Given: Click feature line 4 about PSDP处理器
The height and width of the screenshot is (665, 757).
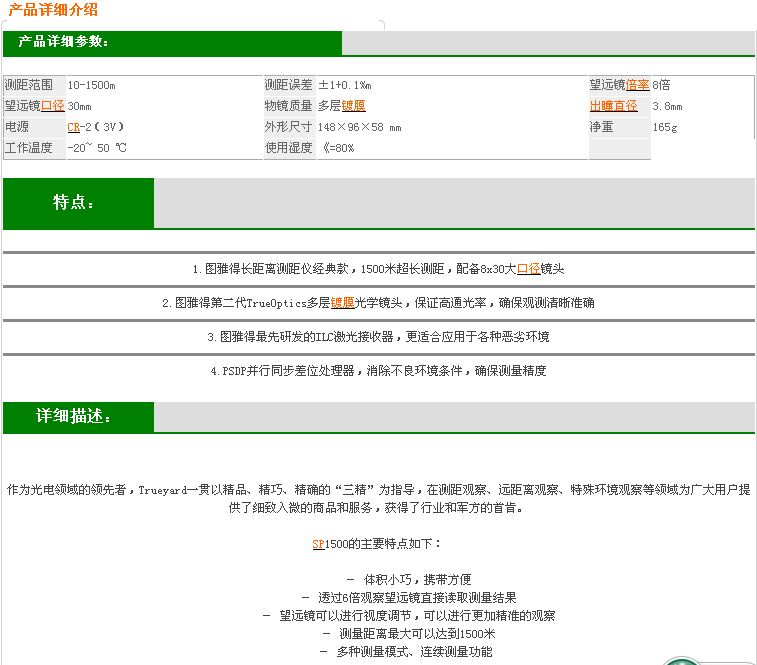Looking at the screenshot, I should click(x=378, y=371).
